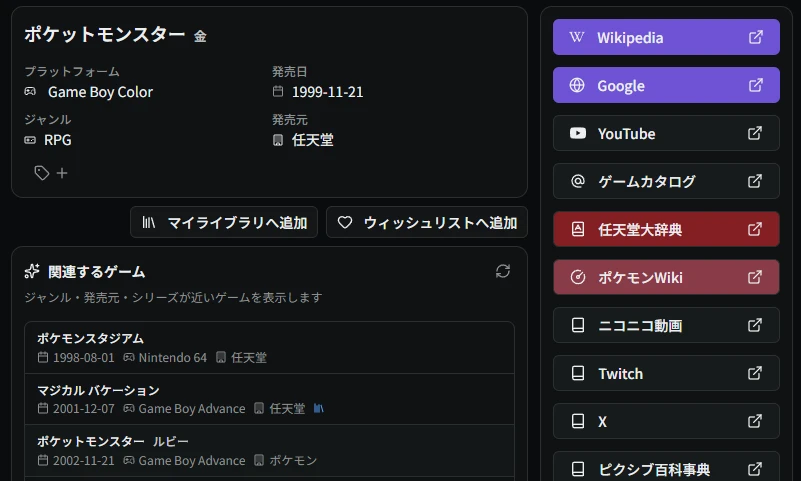Click Nintendo 64 platform in ポケモンスタジアム row

pyautogui.click(x=173, y=357)
